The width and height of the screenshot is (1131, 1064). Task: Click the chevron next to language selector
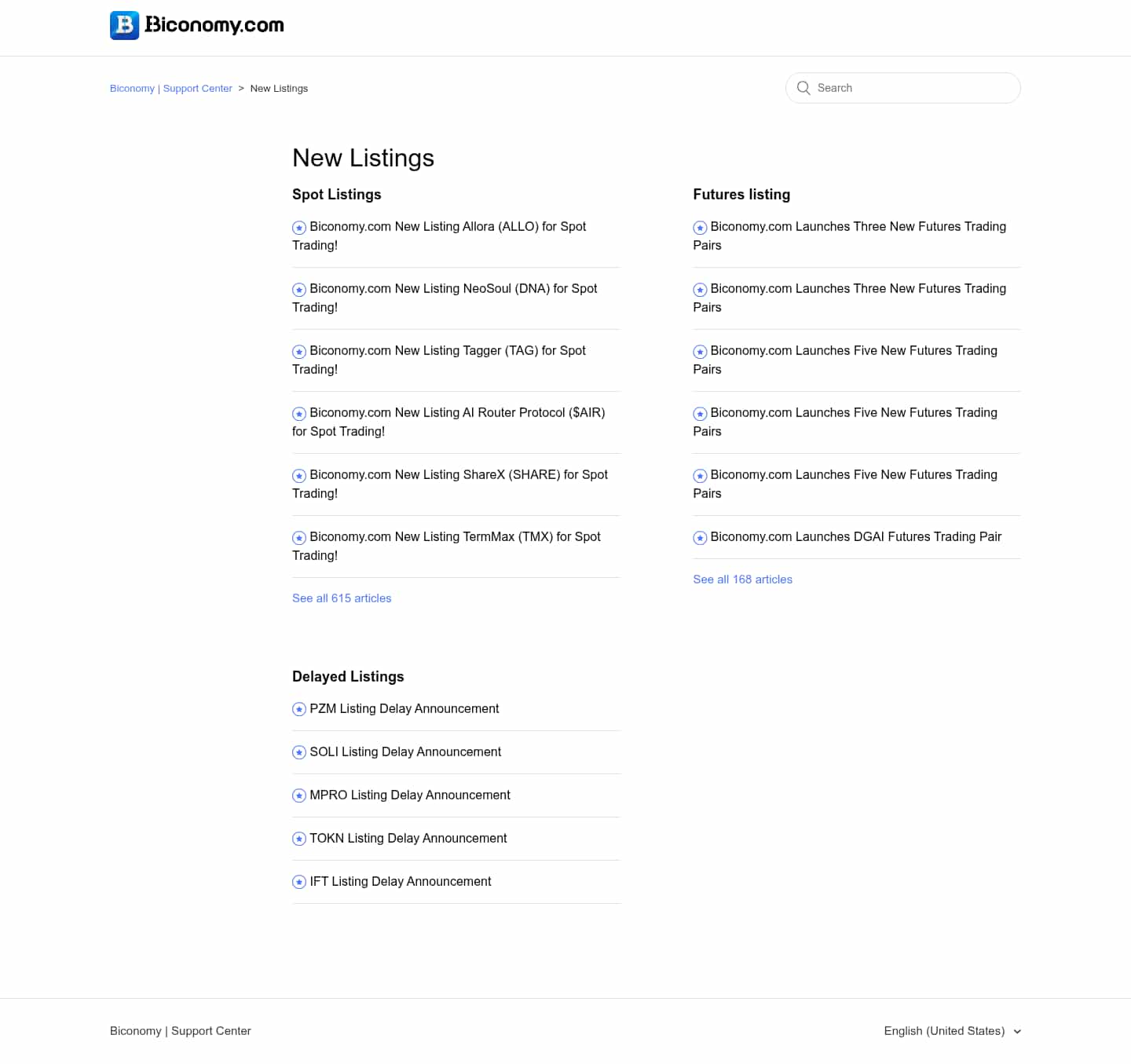1017,1032
